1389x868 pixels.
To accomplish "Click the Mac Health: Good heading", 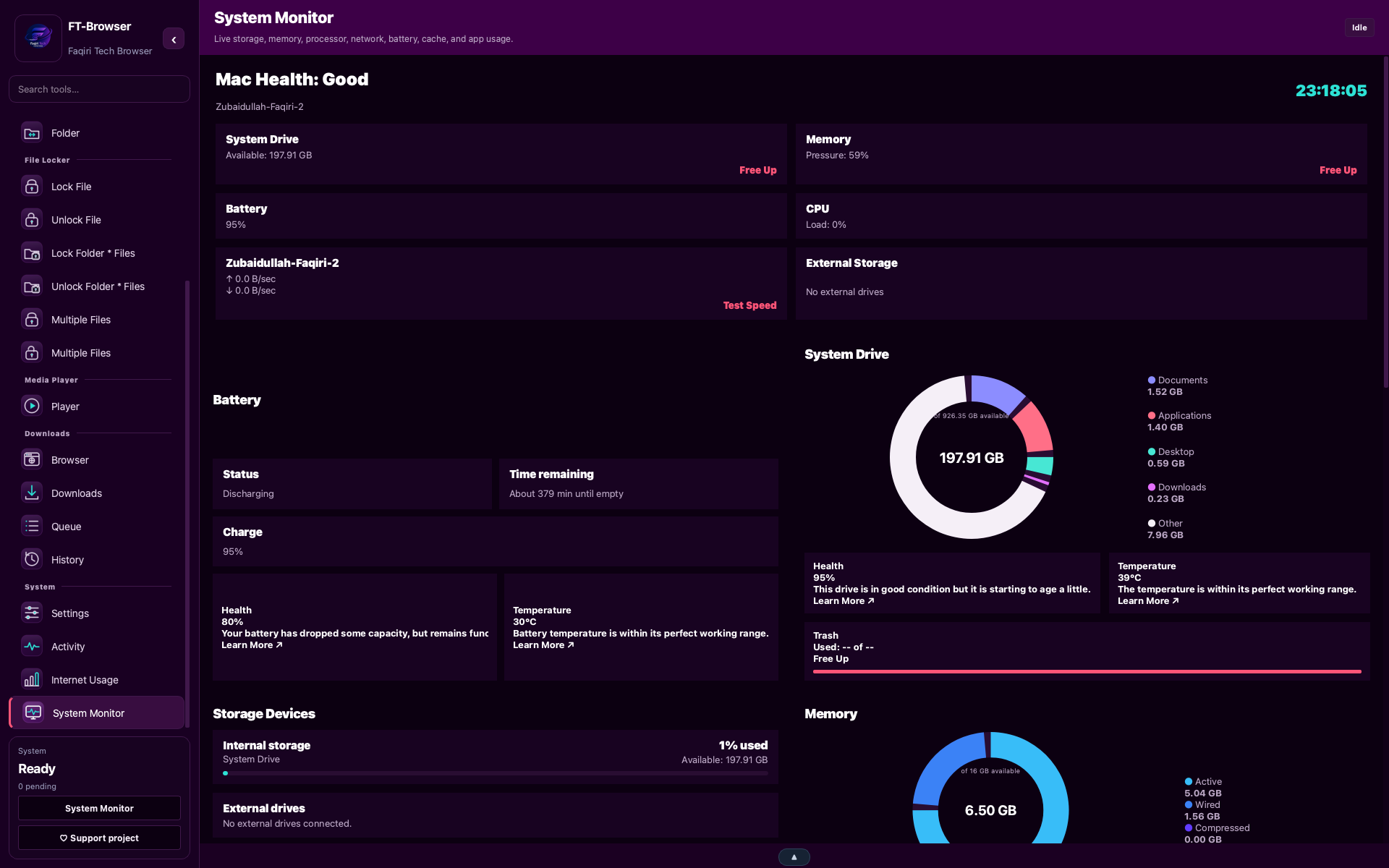I will (292, 80).
